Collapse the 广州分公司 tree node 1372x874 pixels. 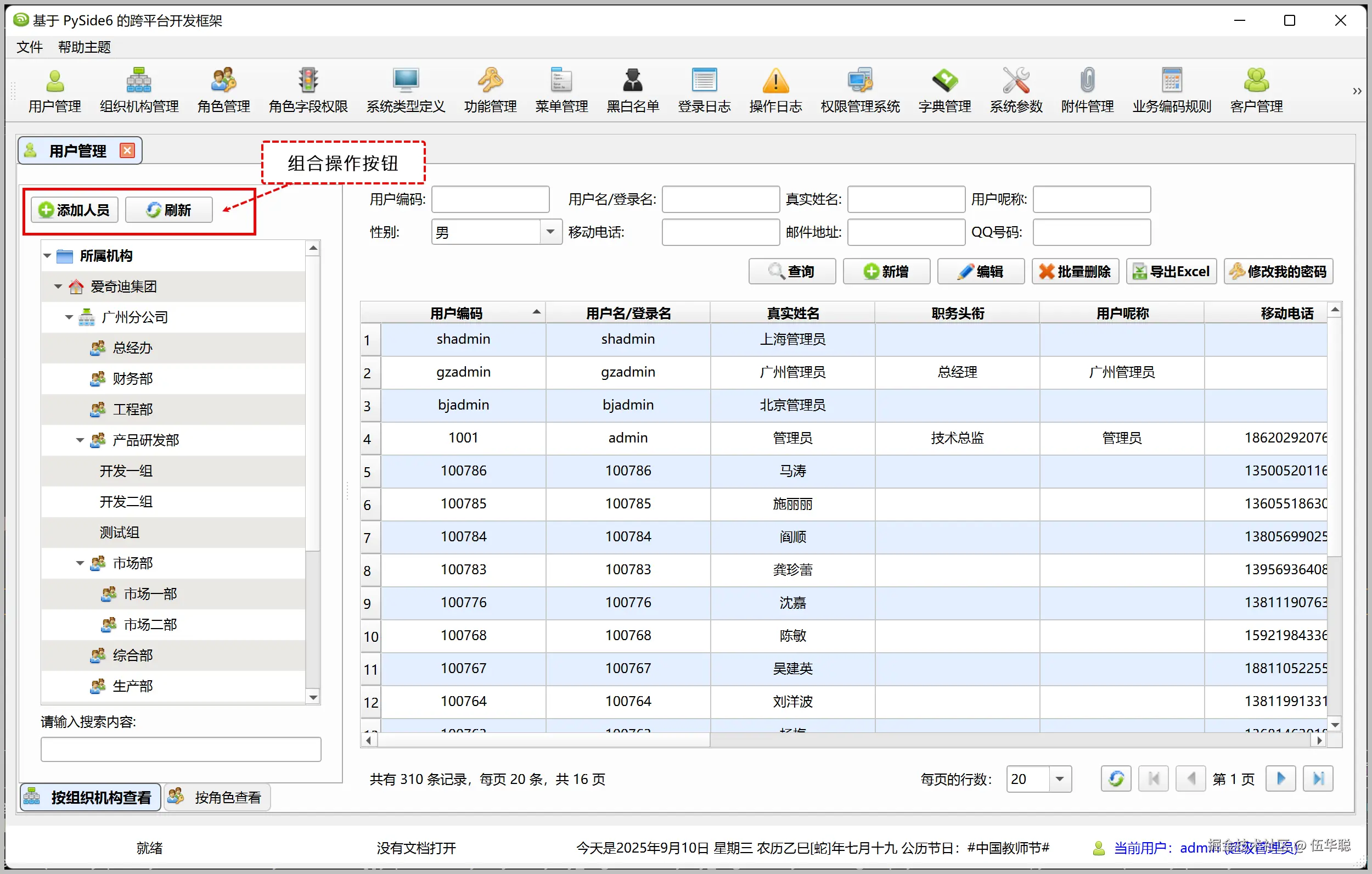(x=69, y=317)
